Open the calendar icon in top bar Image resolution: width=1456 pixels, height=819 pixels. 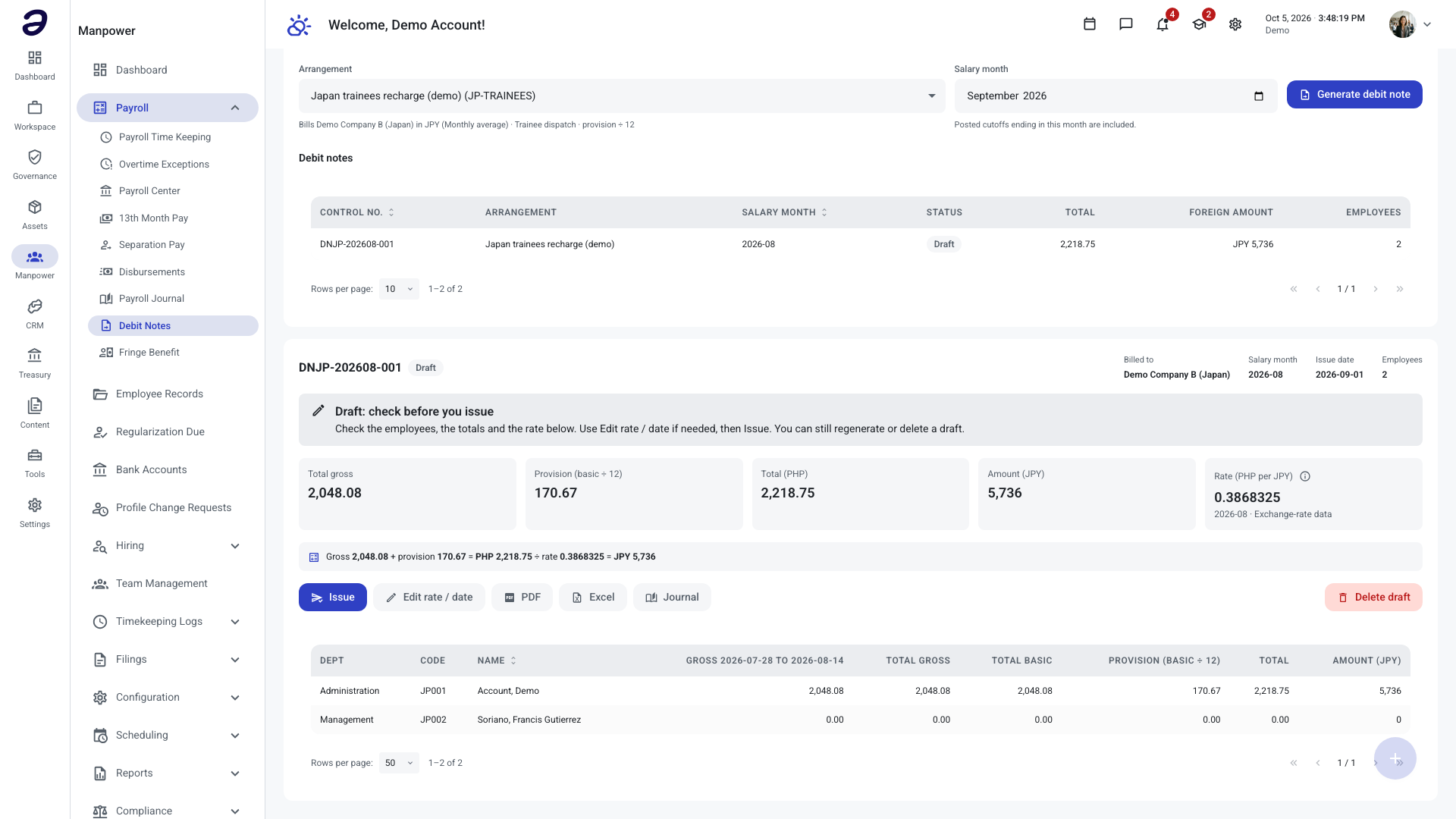[1090, 24]
